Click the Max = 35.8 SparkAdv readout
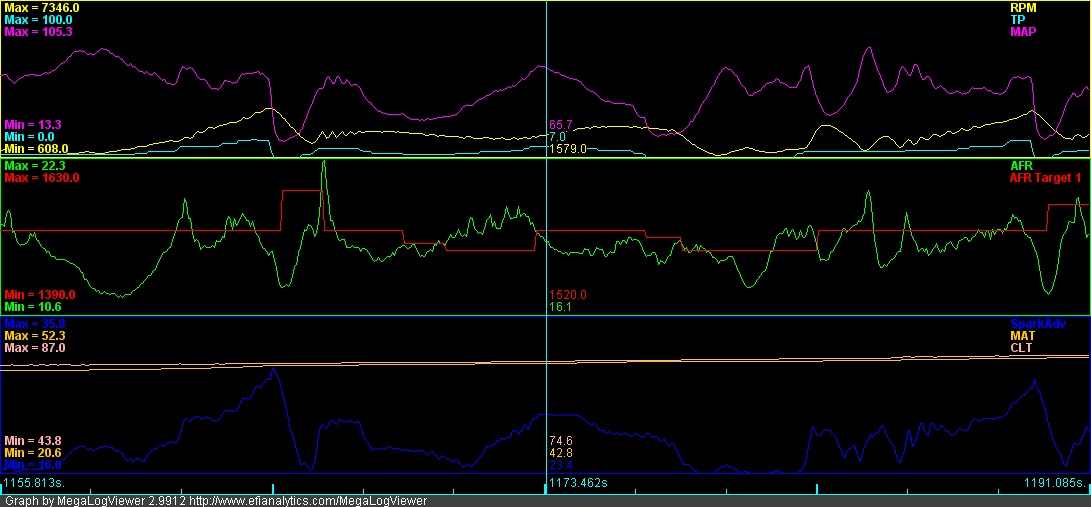This screenshot has height=507, width=1091. [35, 324]
